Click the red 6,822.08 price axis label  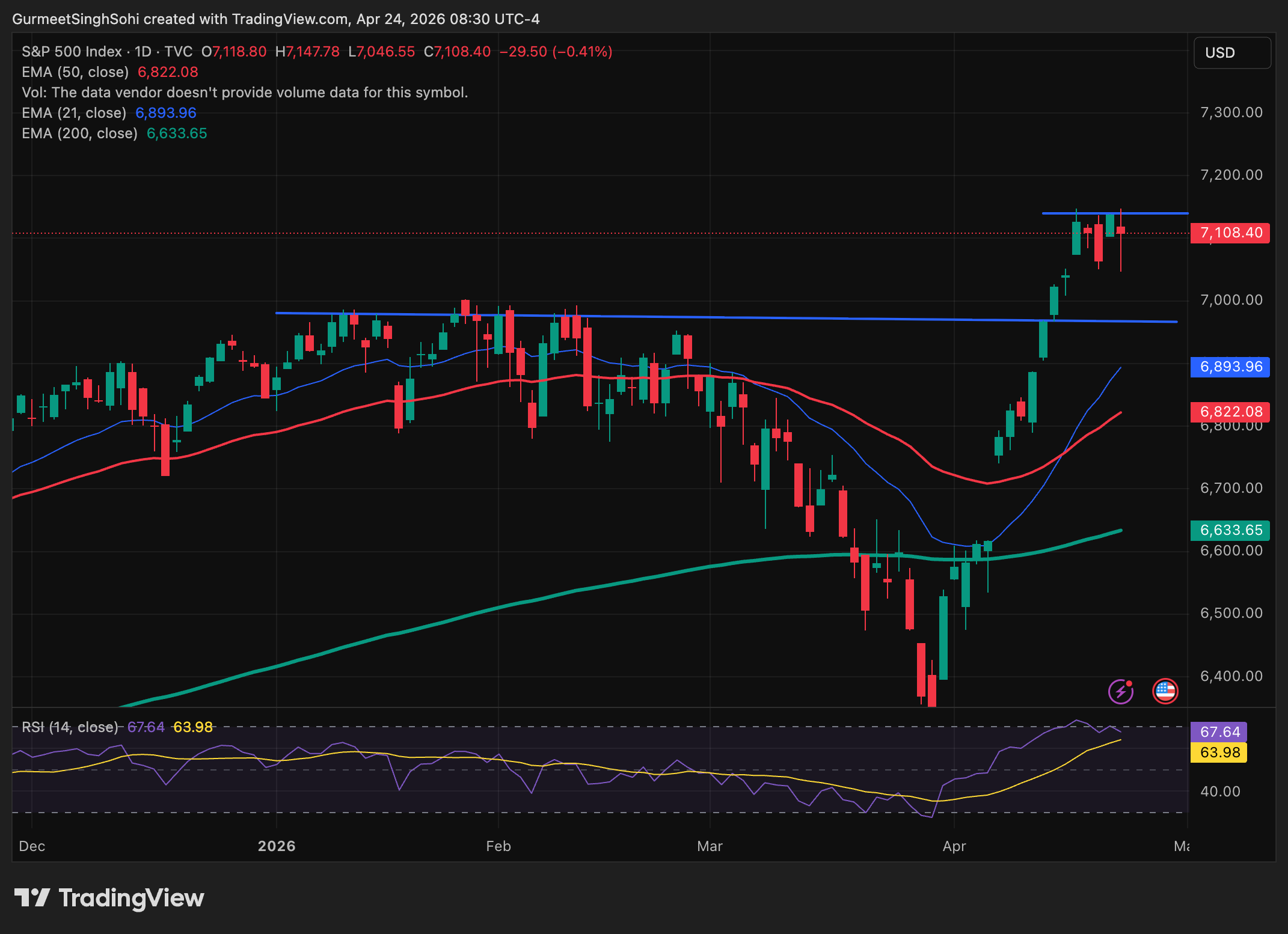click(x=1230, y=412)
